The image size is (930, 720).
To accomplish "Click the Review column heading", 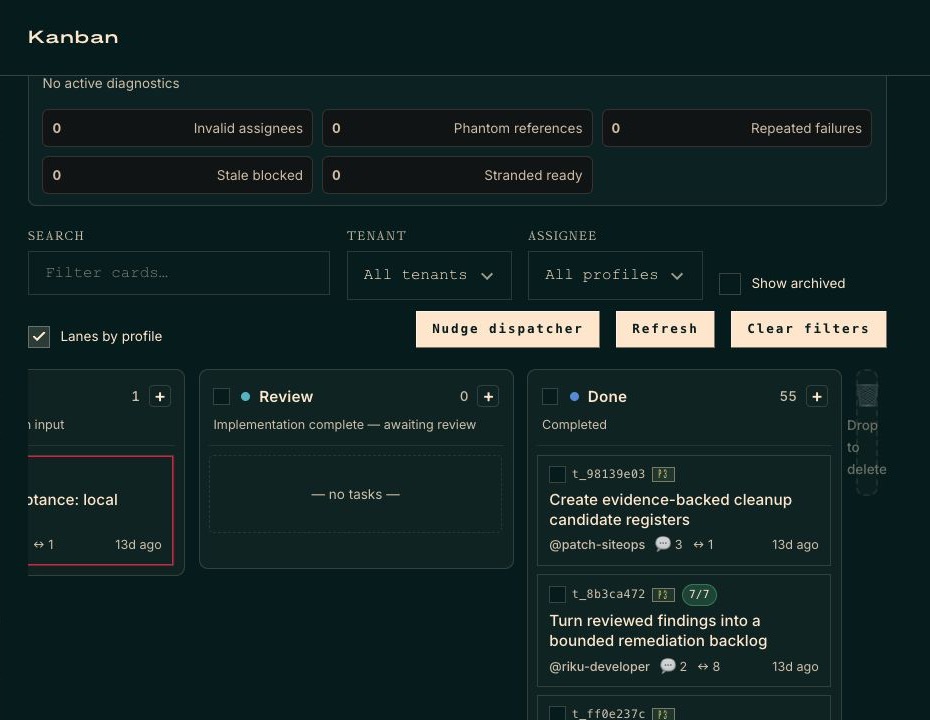I will tap(286, 397).
